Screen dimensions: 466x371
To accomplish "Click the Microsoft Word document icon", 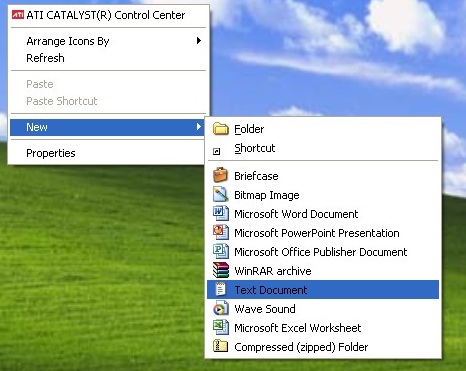I will [x=220, y=213].
